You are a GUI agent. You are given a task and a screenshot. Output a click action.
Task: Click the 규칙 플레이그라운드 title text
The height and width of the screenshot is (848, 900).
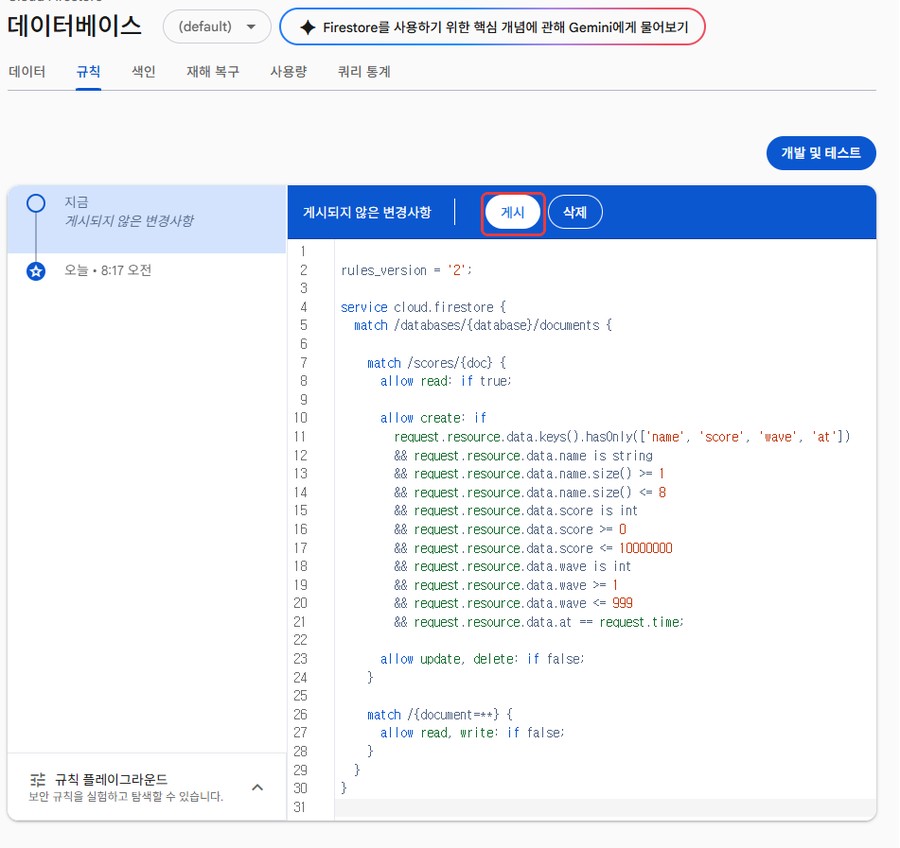(x=111, y=780)
